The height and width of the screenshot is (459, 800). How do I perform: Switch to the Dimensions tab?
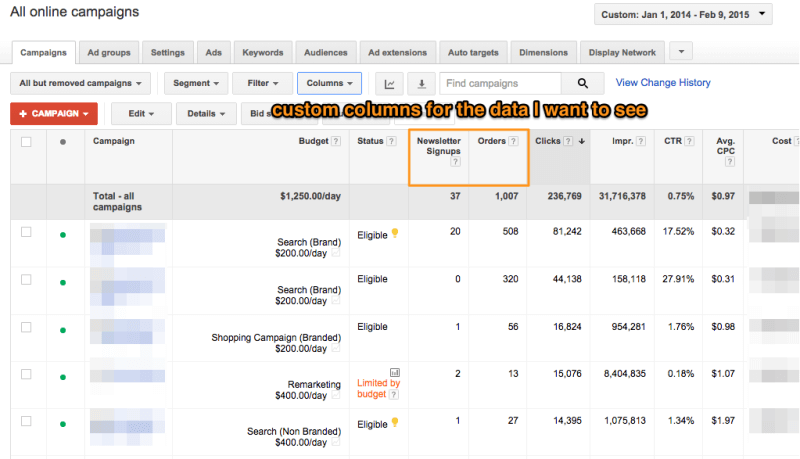[543, 53]
